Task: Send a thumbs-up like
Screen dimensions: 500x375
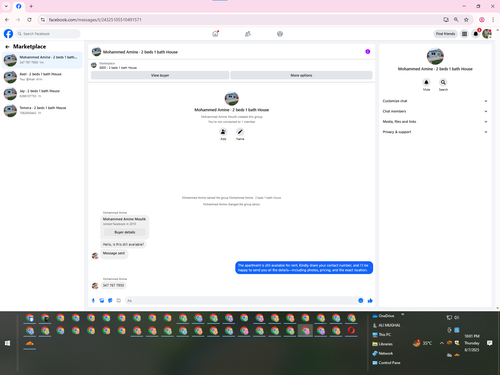Action: [x=370, y=301]
